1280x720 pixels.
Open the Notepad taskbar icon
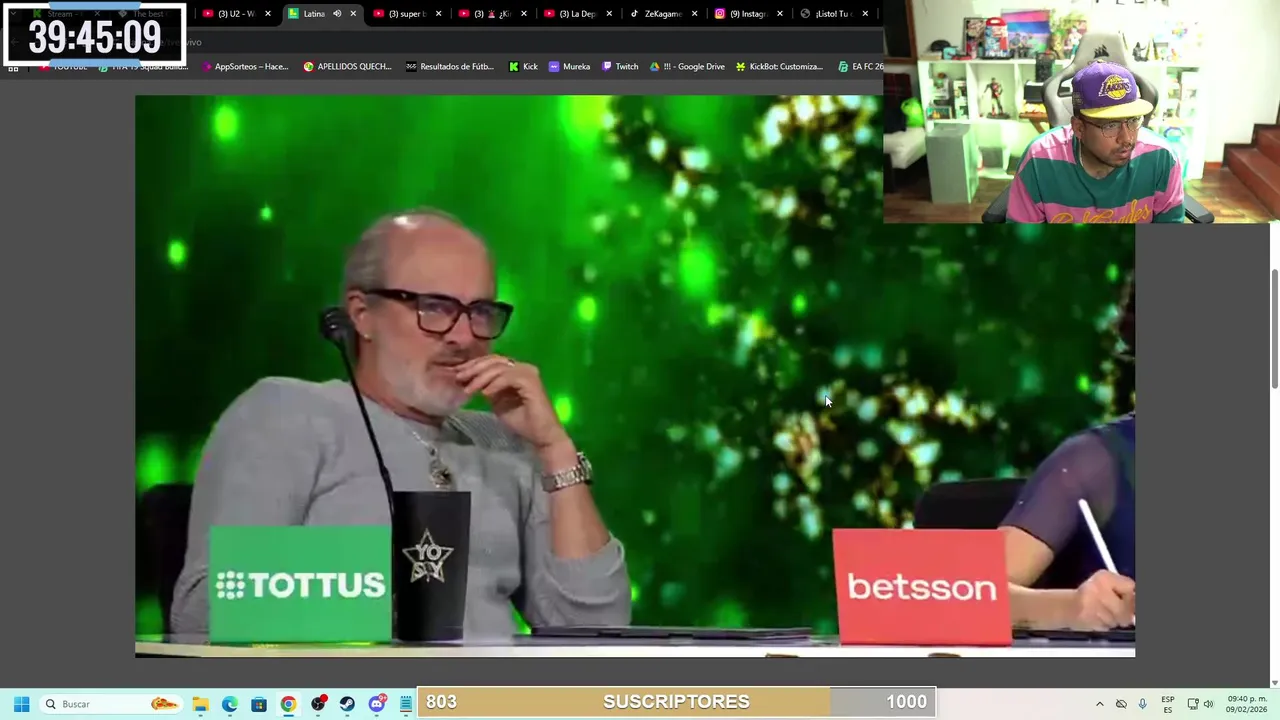point(406,704)
